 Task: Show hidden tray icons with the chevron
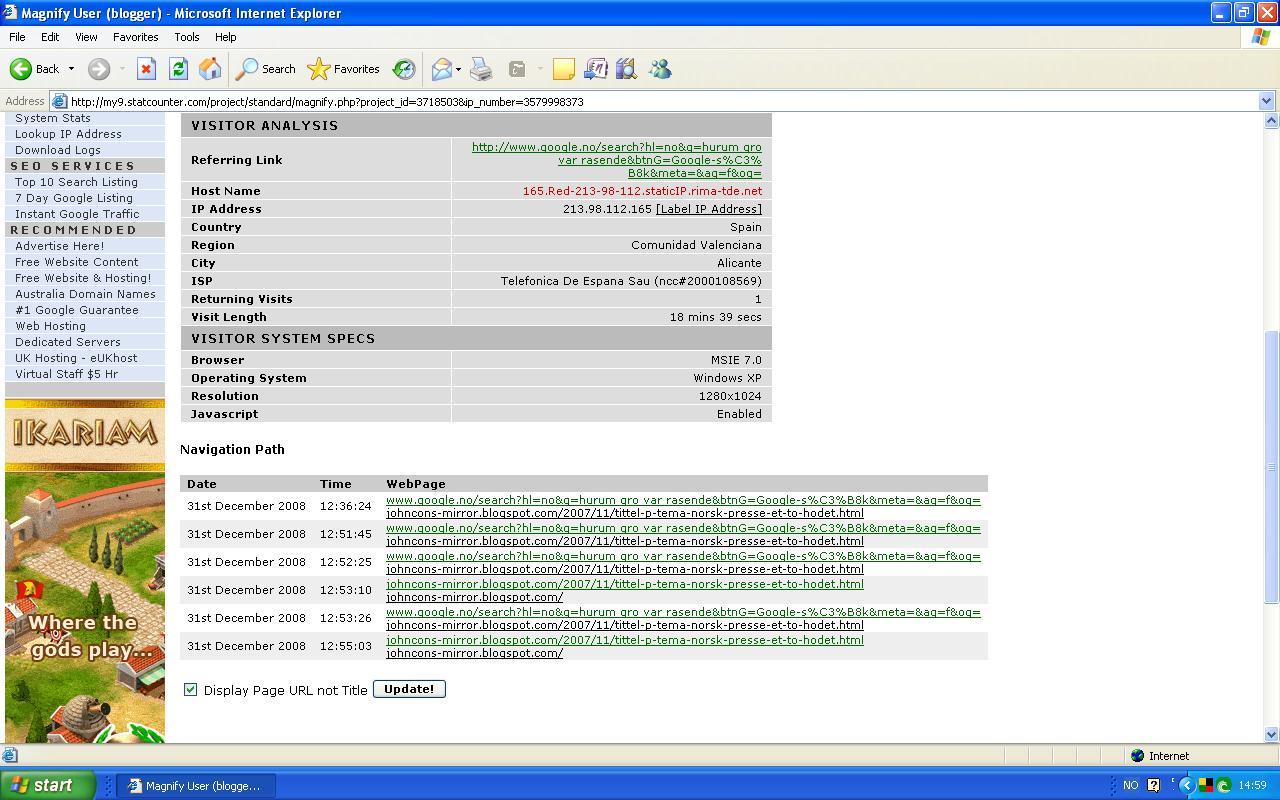(x=1187, y=785)
